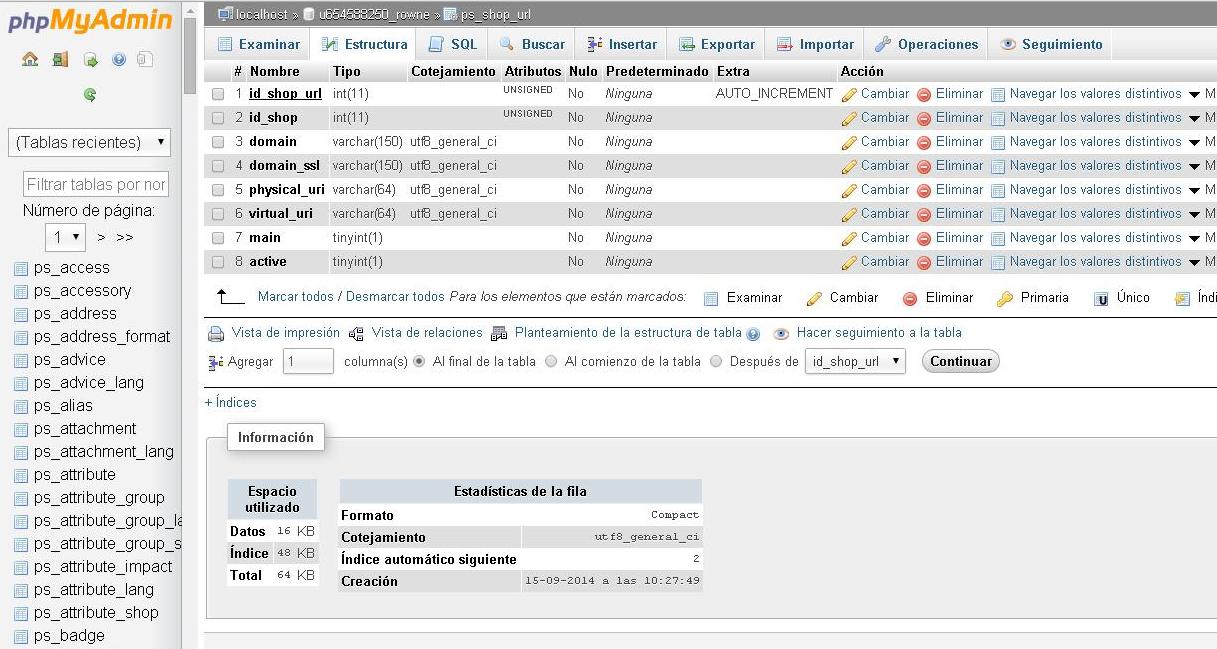Expand More actions arrow for id_shop_url row
Viewport: 1217px width, 649px height.
[x=1194, y=94]
